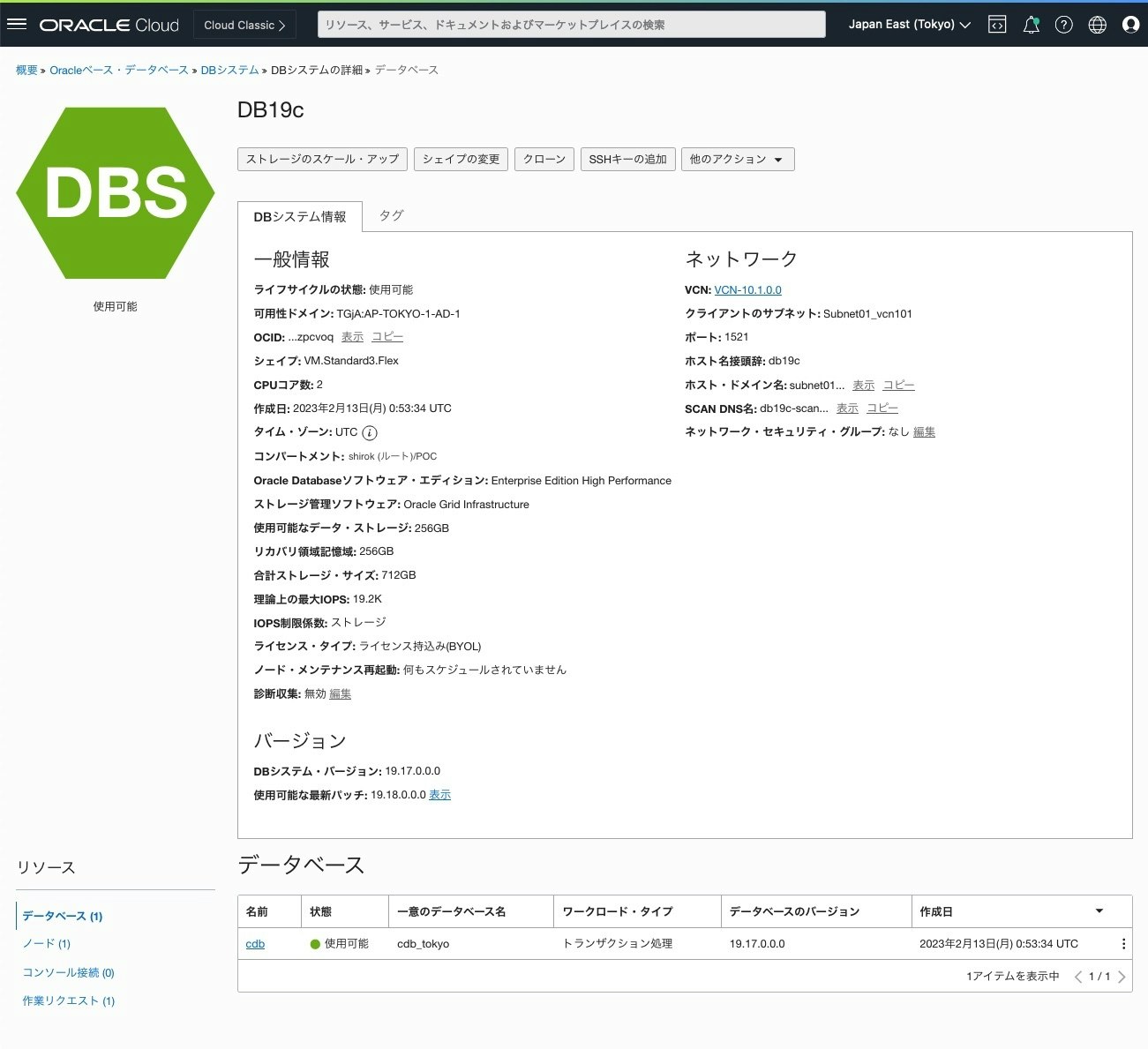
Task: Open the language globe icon
Action: click(x=1097, y=24)
